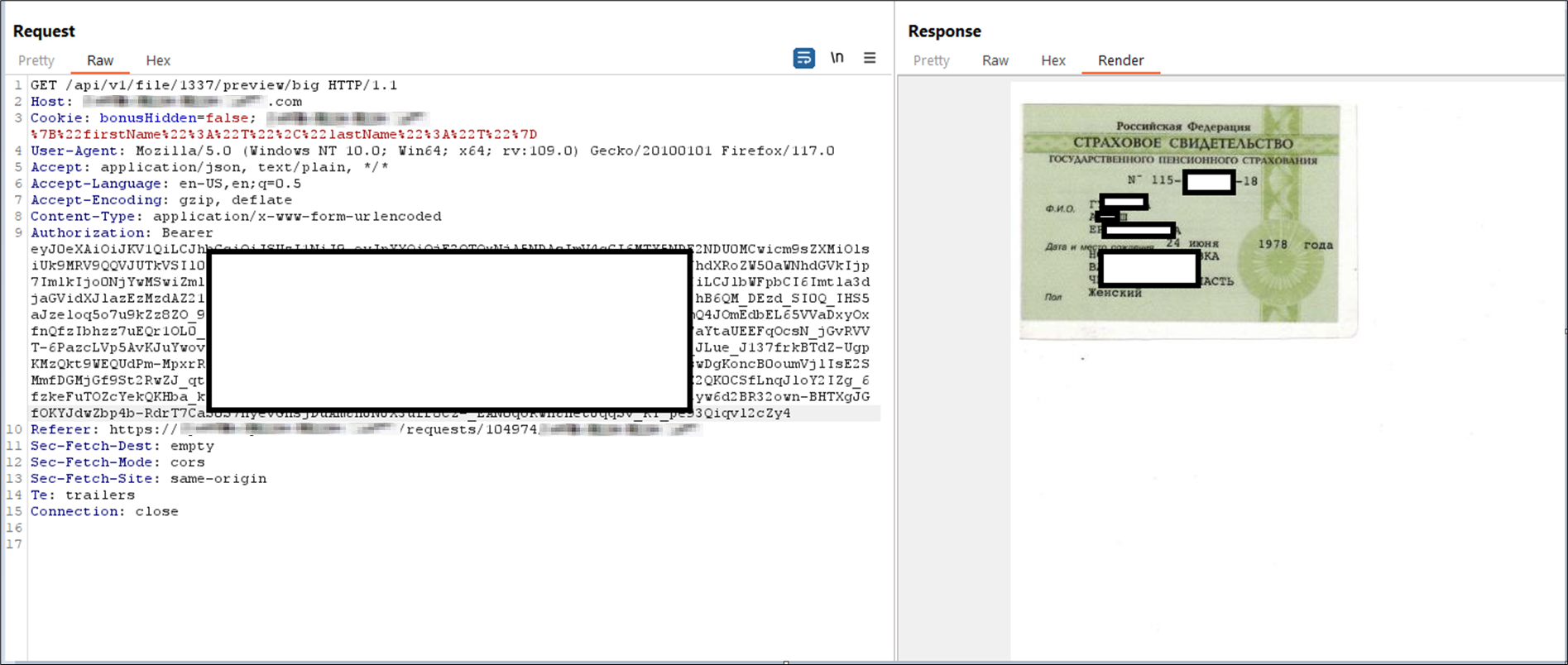The height and width of the screenshot is (665, 1568).
Task: Click the User-Agent Mozilla/5.0 header line
Action: (433, 151)
